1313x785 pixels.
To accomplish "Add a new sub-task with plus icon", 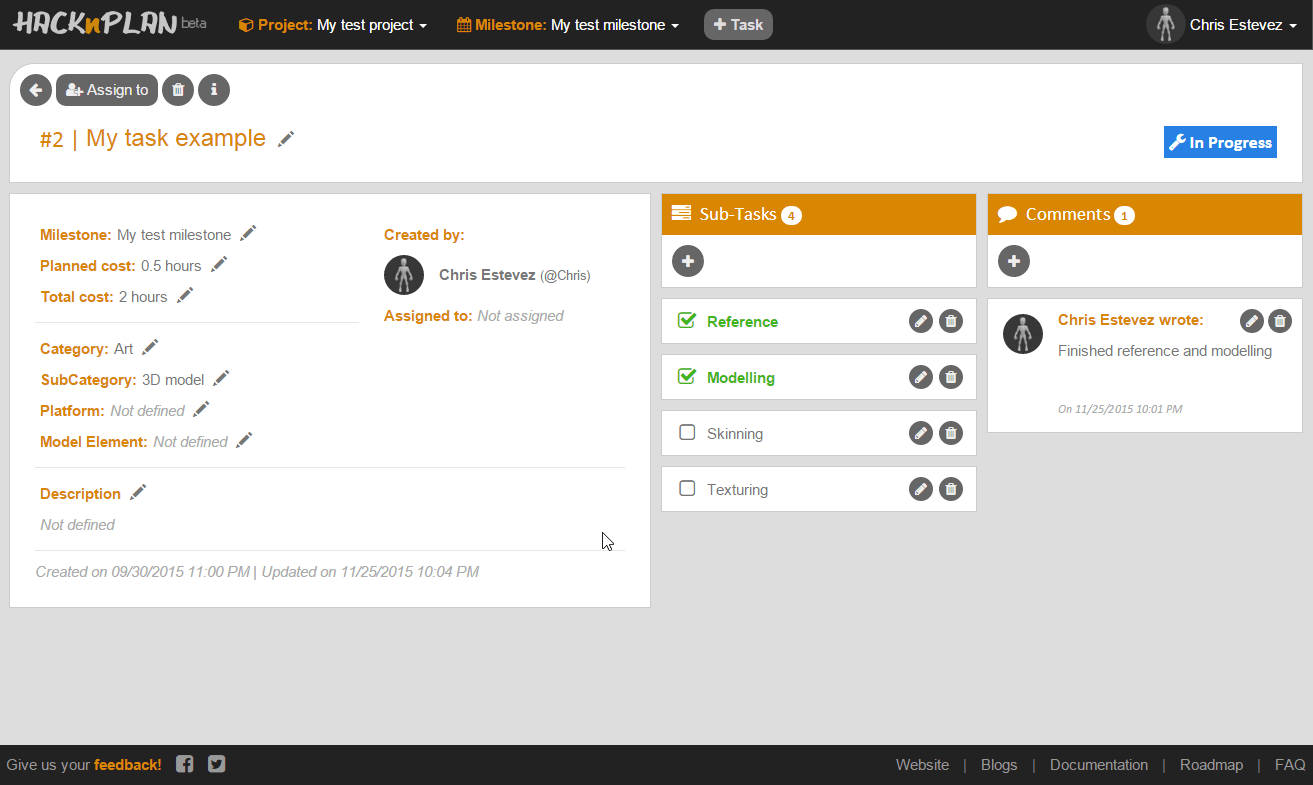I will point(688,261).
